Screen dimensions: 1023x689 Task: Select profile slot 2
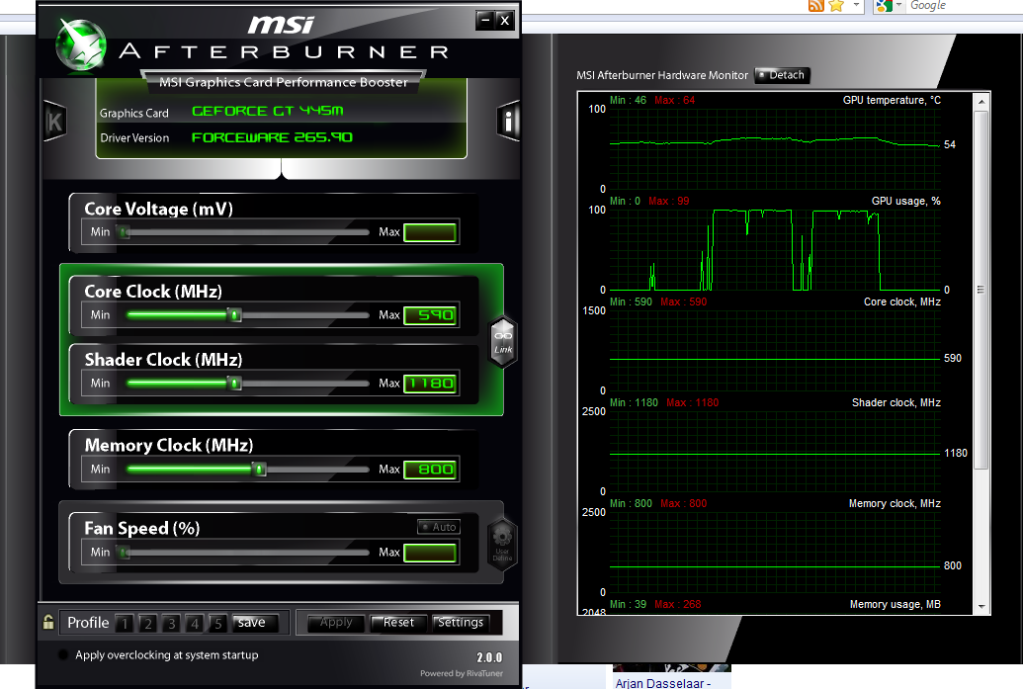pyautogui.click(x=148, y=624)
